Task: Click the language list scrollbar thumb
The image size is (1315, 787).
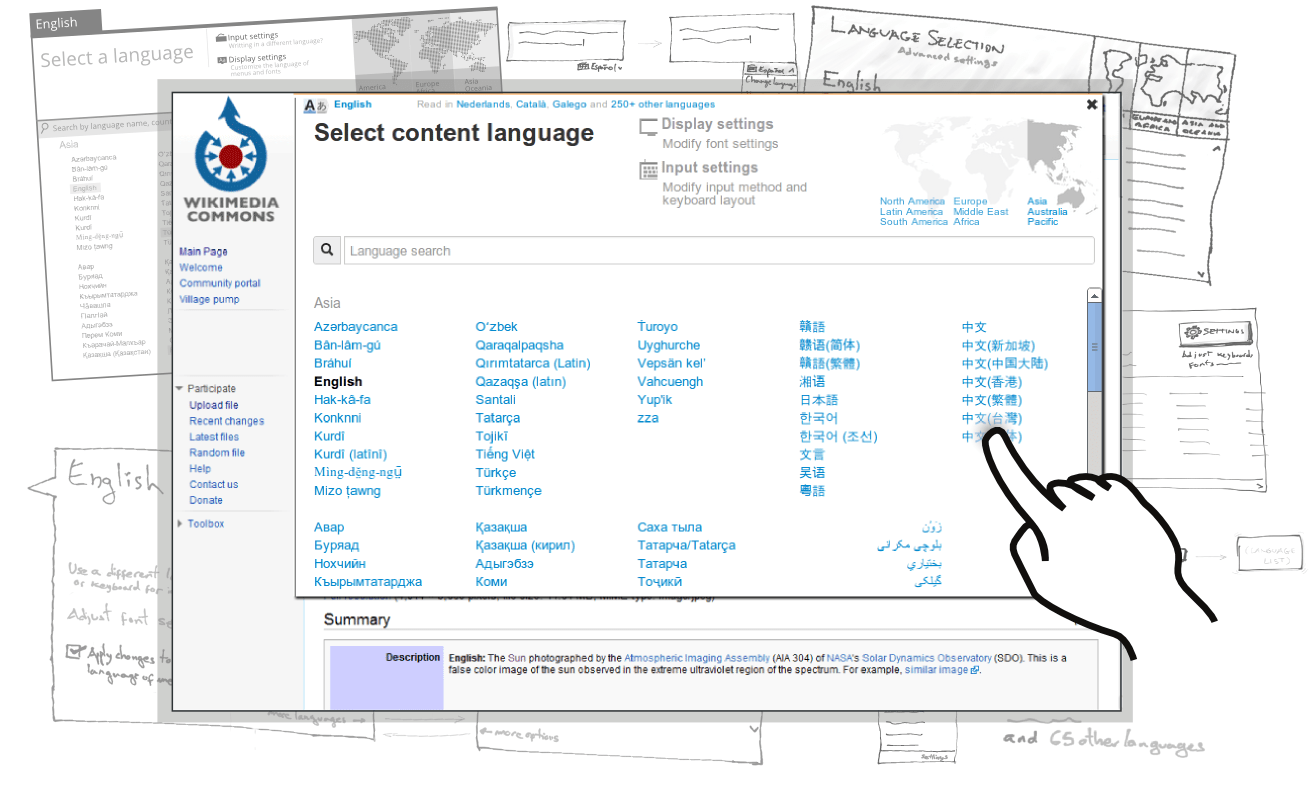Action: coord(1094,347)
